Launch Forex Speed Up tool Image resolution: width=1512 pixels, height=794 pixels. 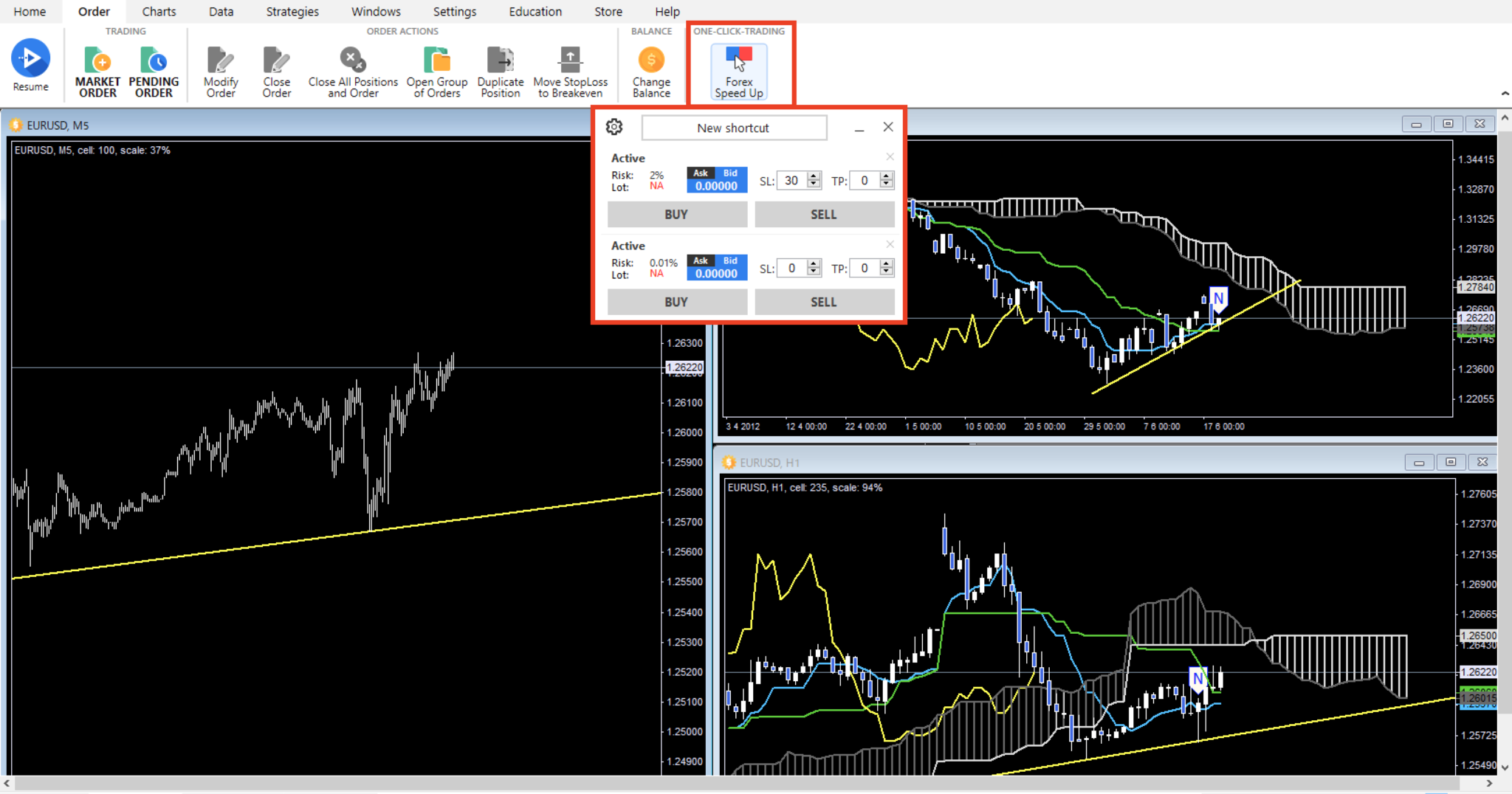click(x=738, y=70)
